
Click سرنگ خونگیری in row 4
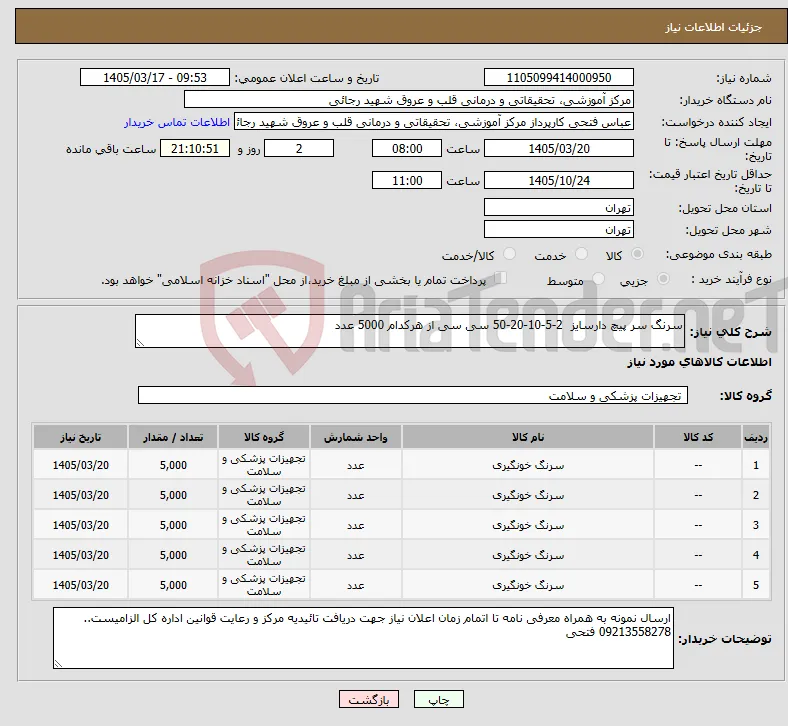[528, 555]
